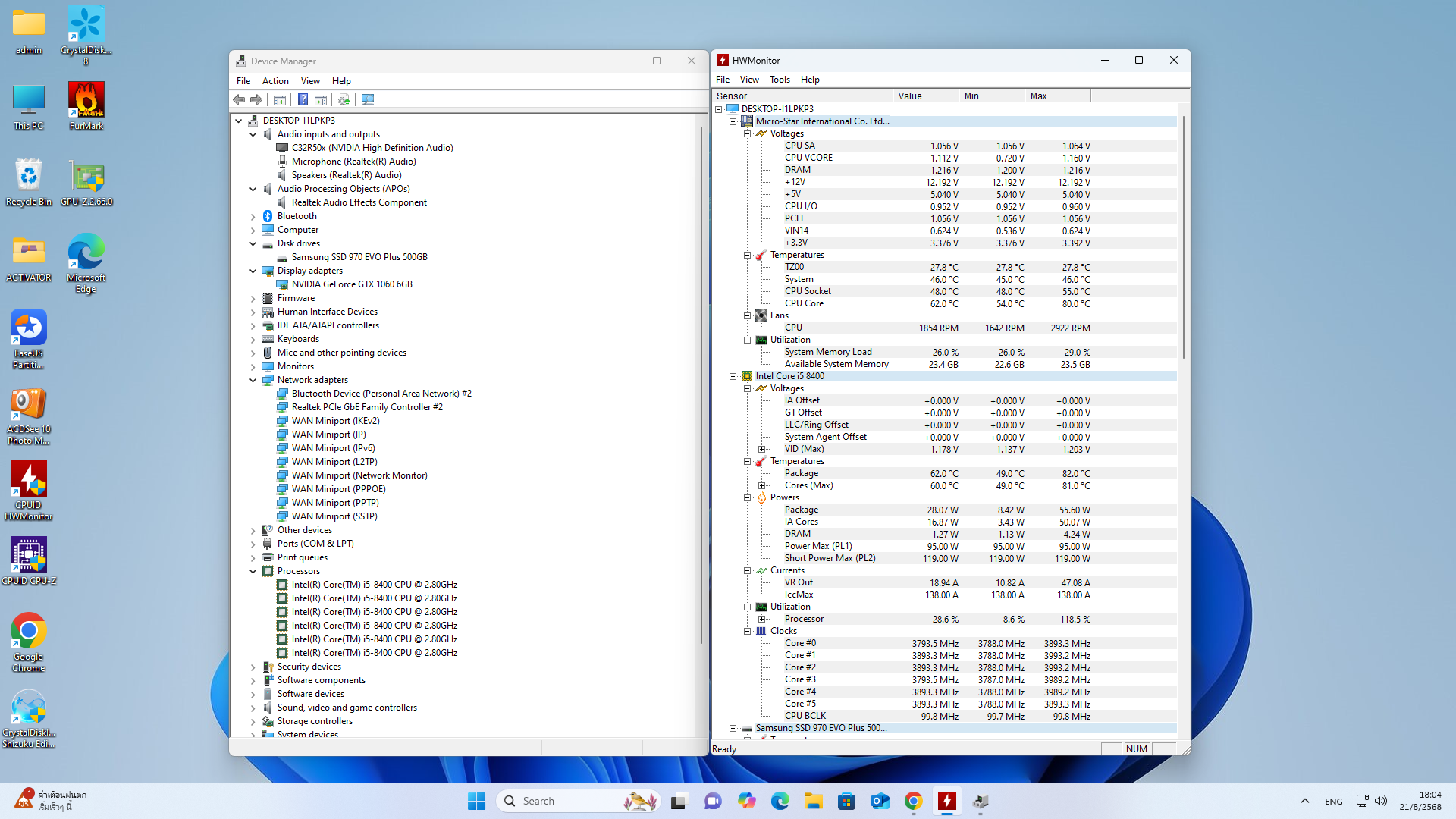Image resolution: width=1456 pixels, height=819 pixels.
Task: Click Scan for hardware changes toolbar icon
Action: [368, 99]
